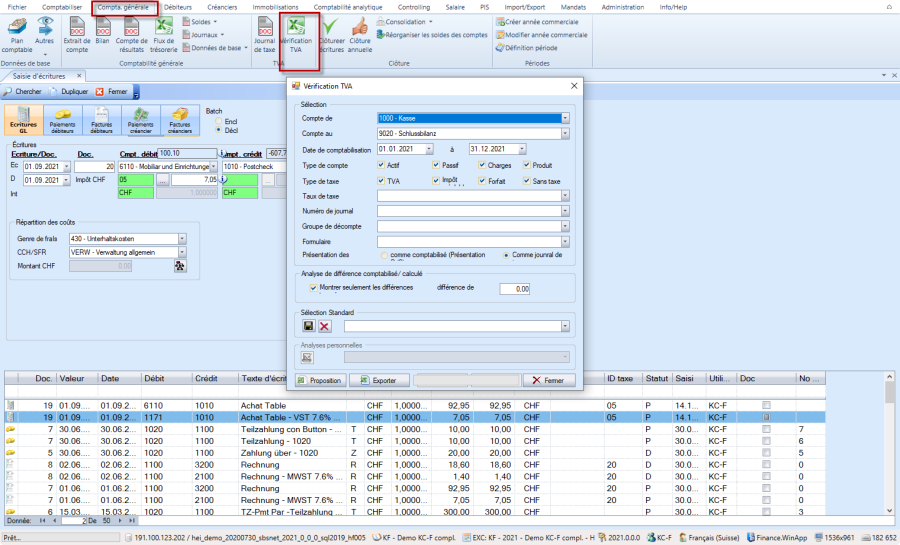Select the Ecritures GL button icon

pos(23,120)
